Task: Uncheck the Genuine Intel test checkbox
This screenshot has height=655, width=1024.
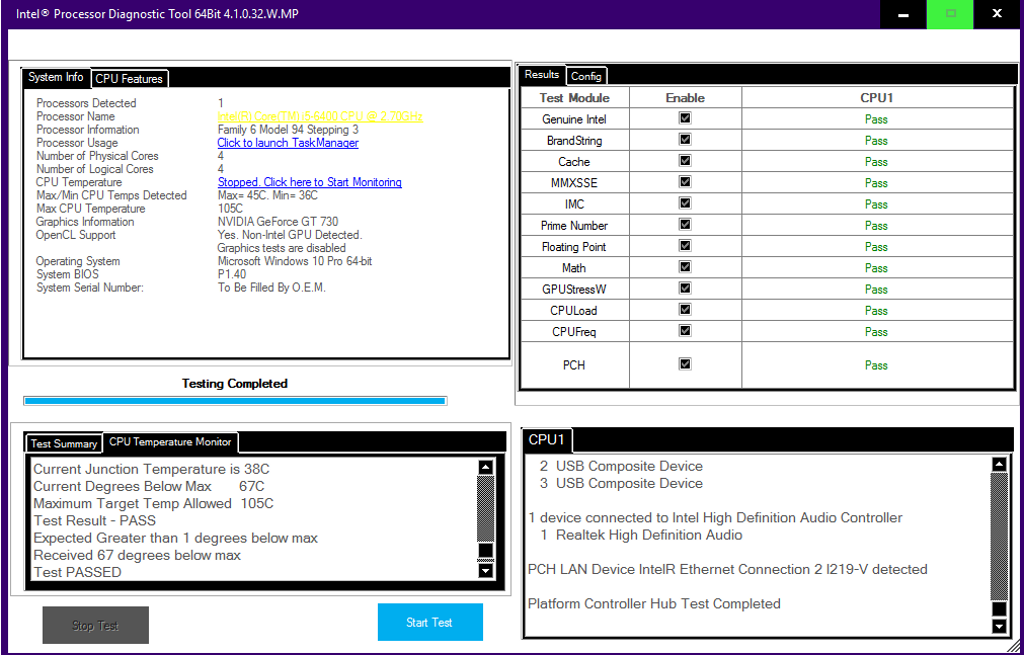Action: tap(685, 118)
